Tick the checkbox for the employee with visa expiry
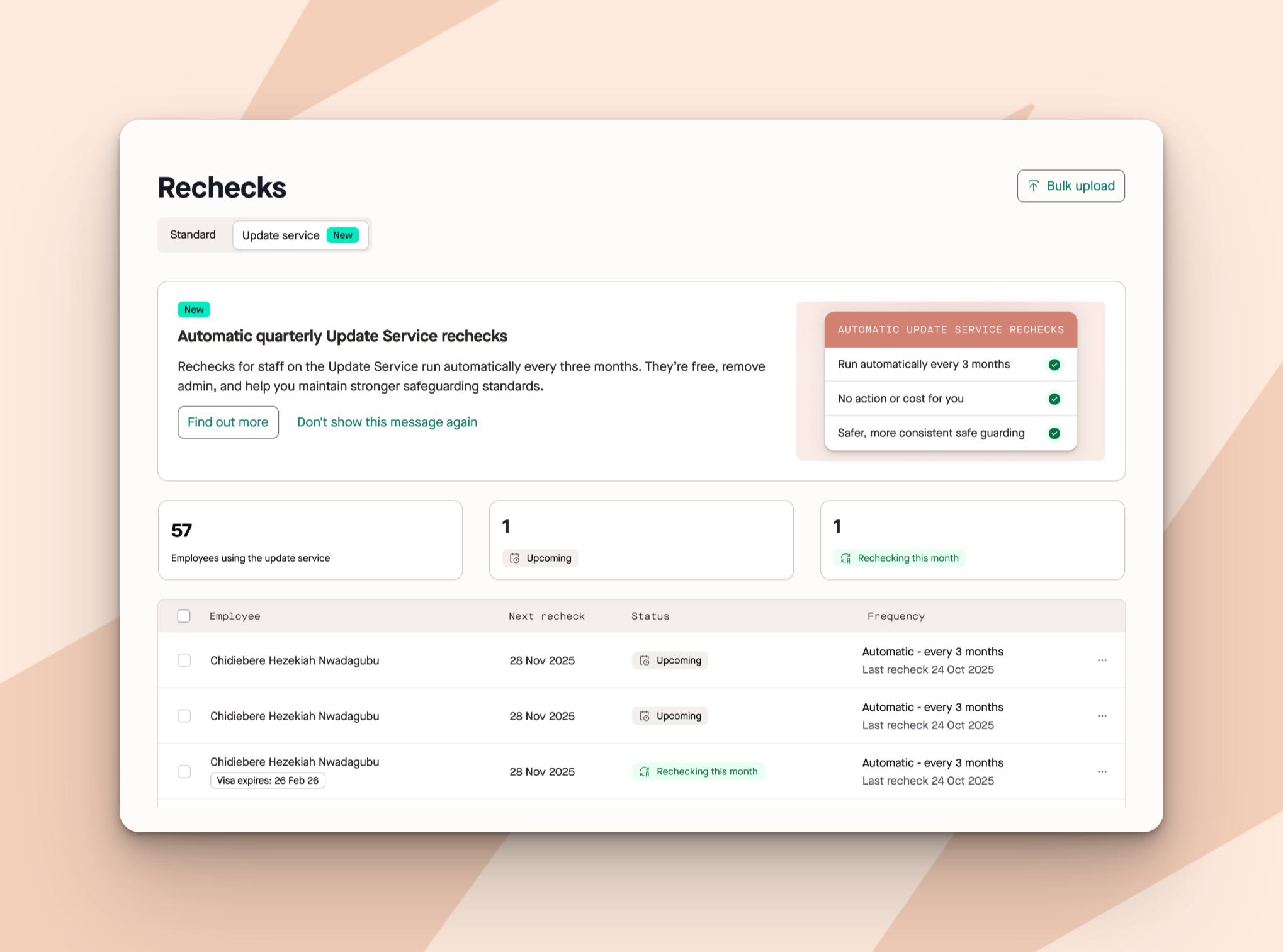The height and width of the screenshot is (952, 1283). [184, 771]
